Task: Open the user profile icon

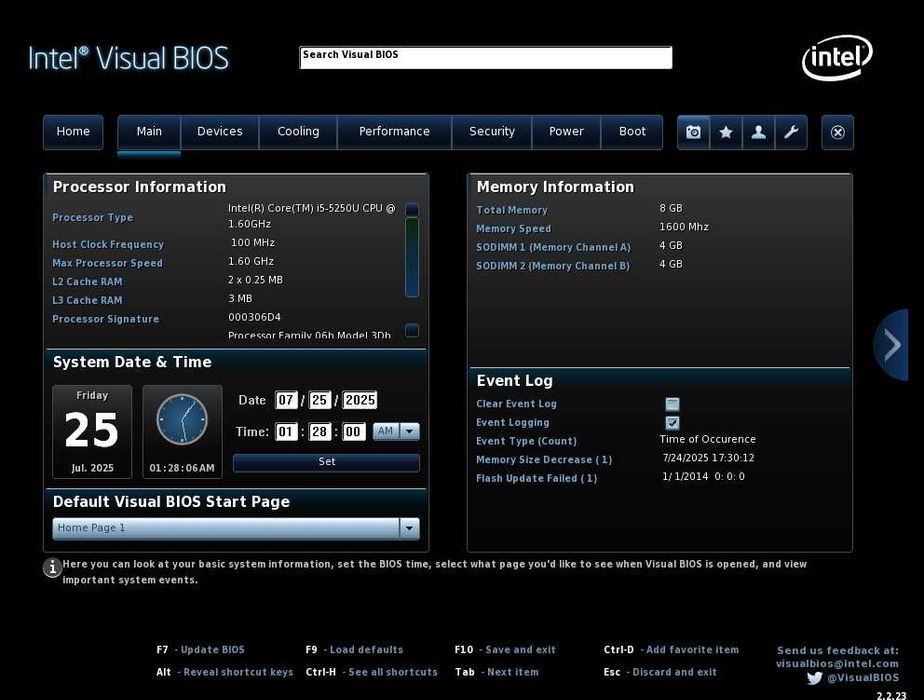Action: [758, 132]
